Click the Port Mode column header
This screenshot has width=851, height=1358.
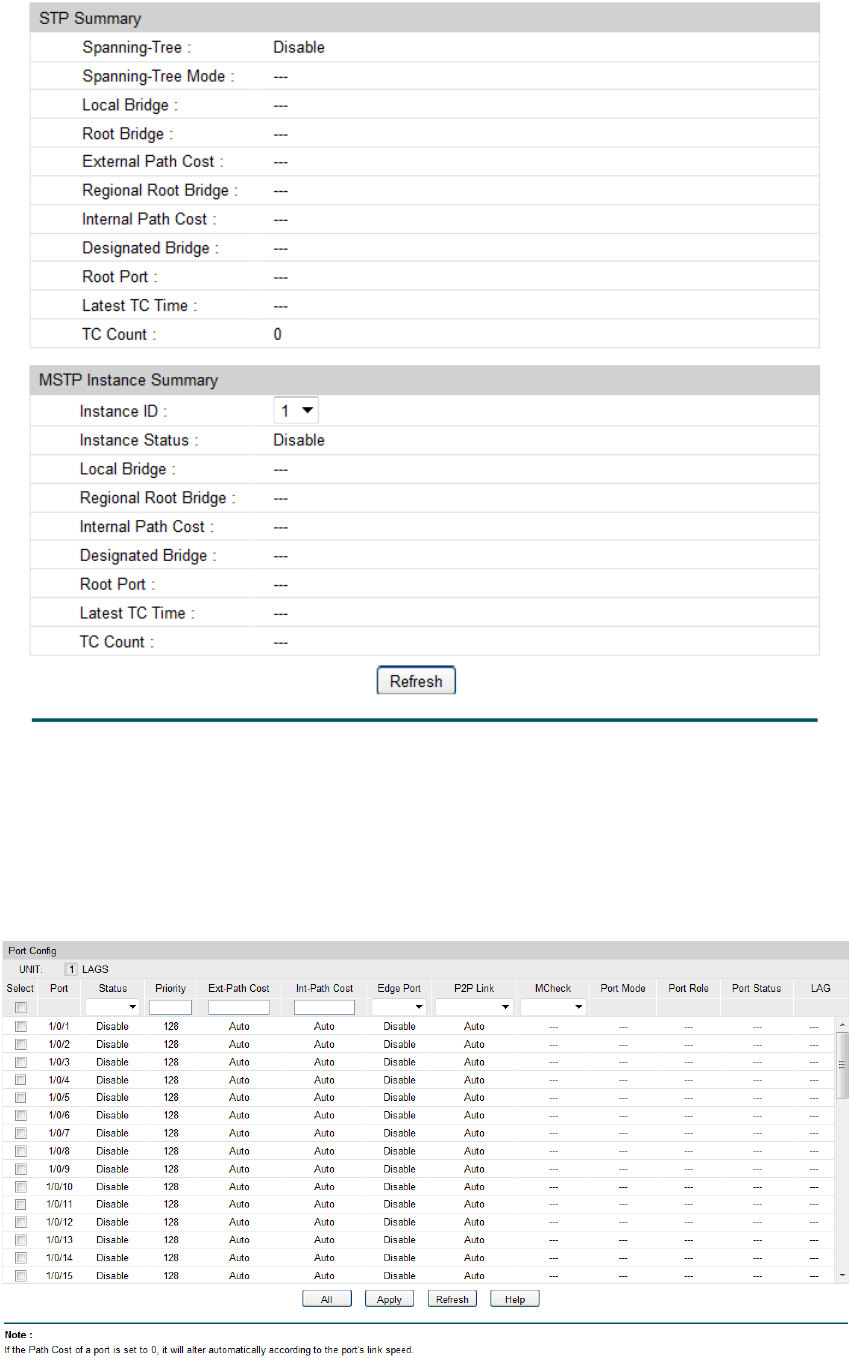pos(623,988)
